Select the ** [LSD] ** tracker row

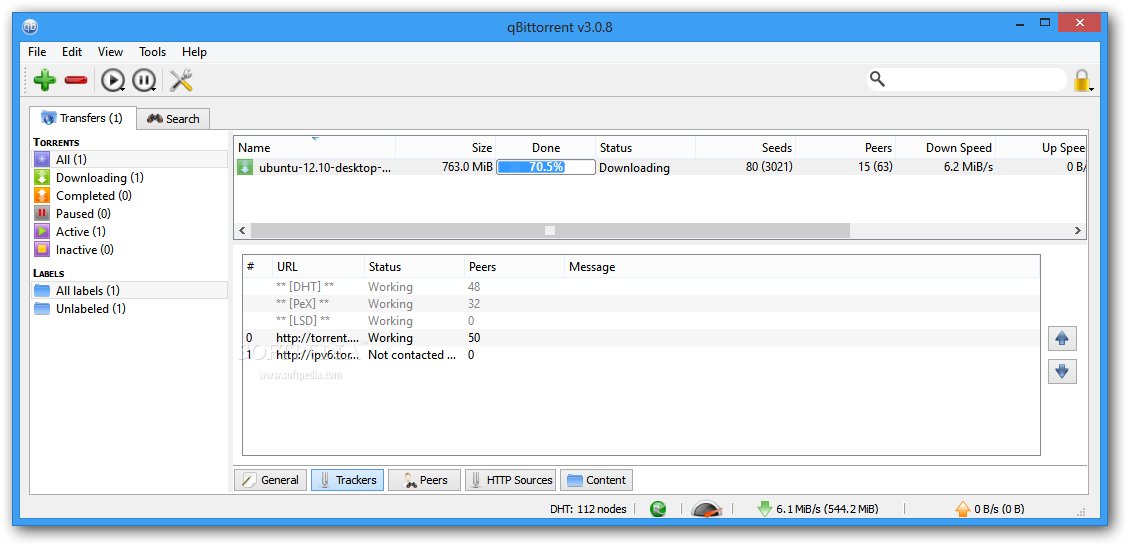(641, 321)
